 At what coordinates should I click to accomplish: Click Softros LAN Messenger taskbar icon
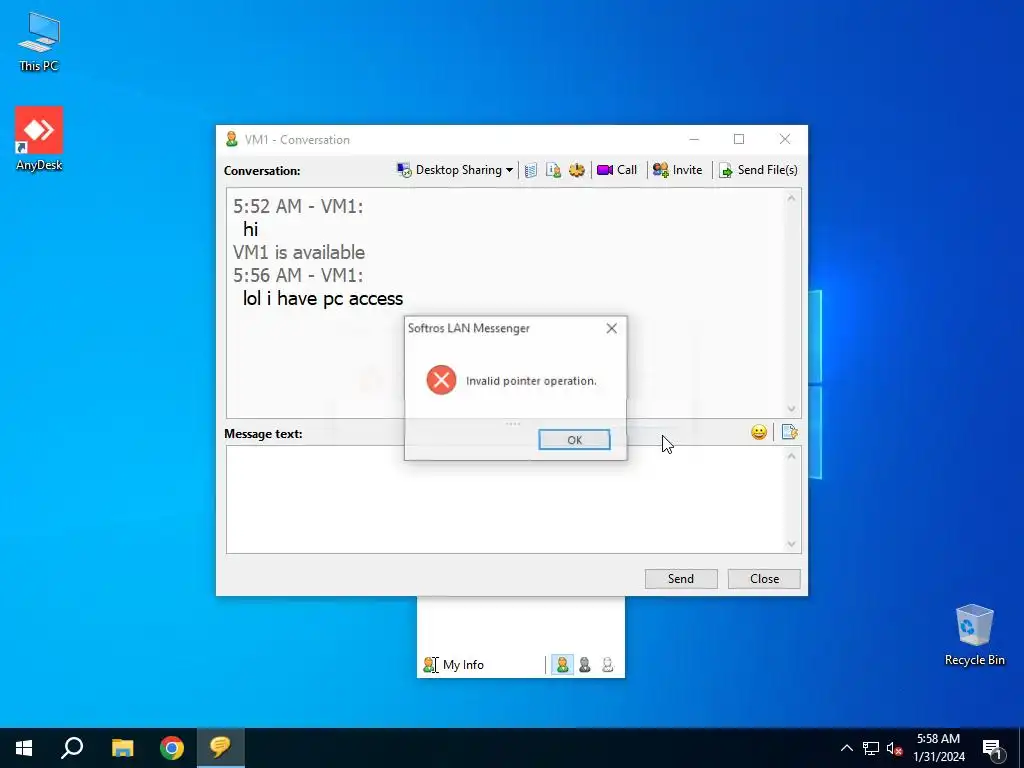[x=220, y=748]
